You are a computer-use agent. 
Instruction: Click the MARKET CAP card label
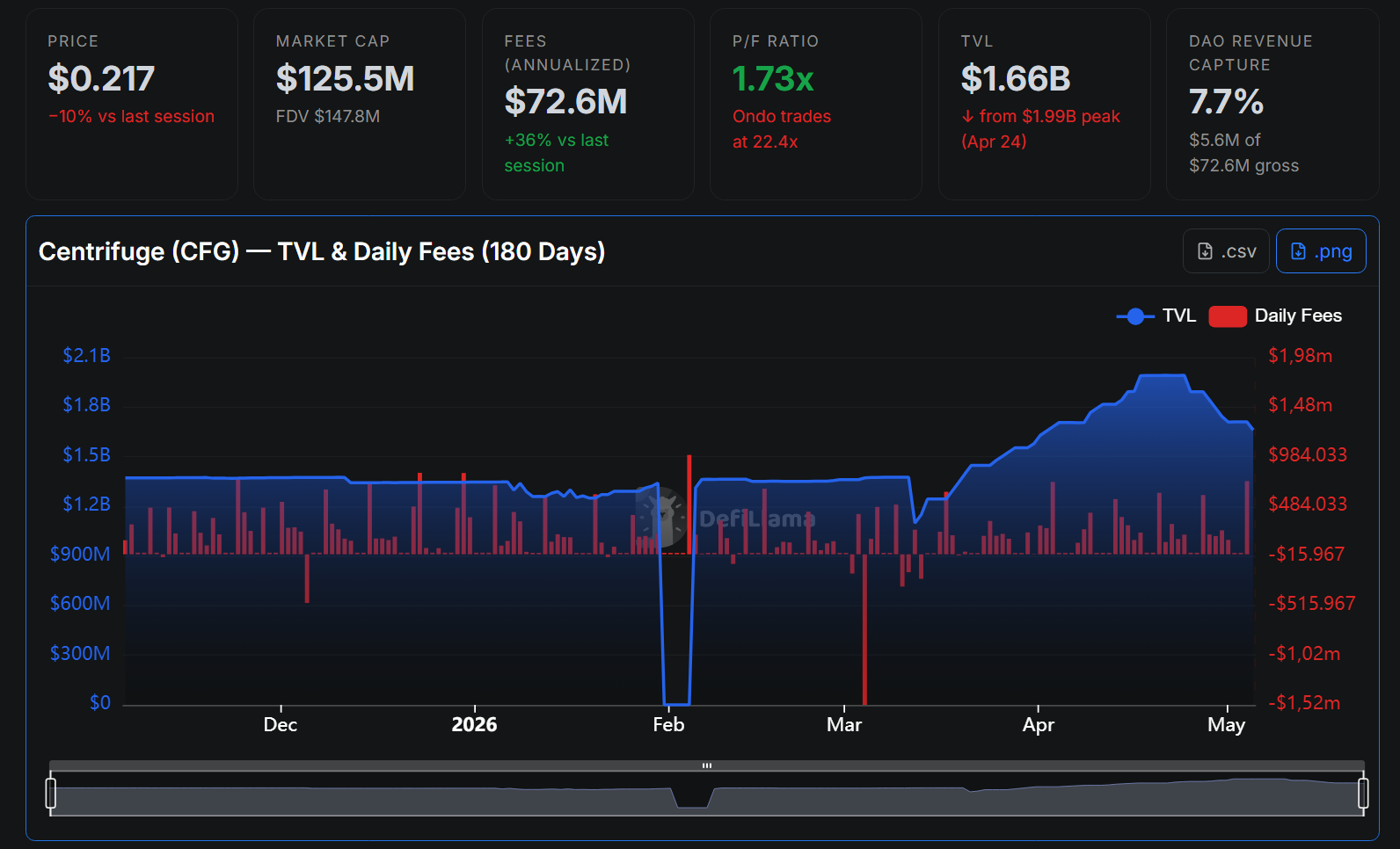coord(332,41)
